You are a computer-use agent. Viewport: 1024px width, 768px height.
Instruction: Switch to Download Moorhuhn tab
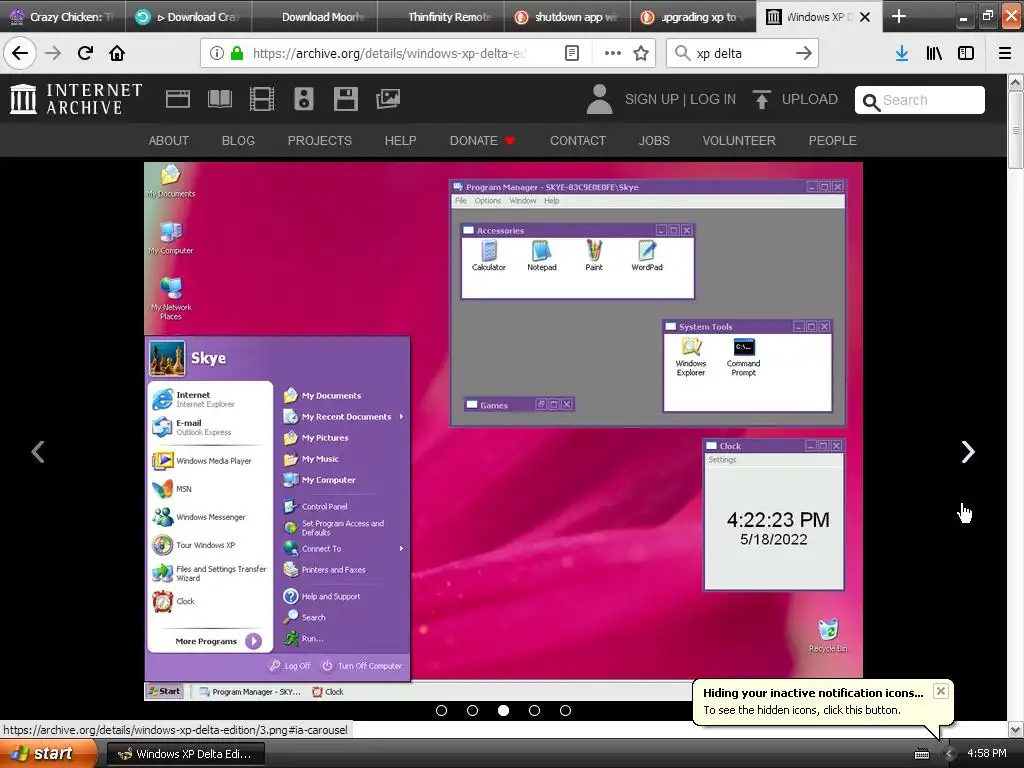(314, 17)
